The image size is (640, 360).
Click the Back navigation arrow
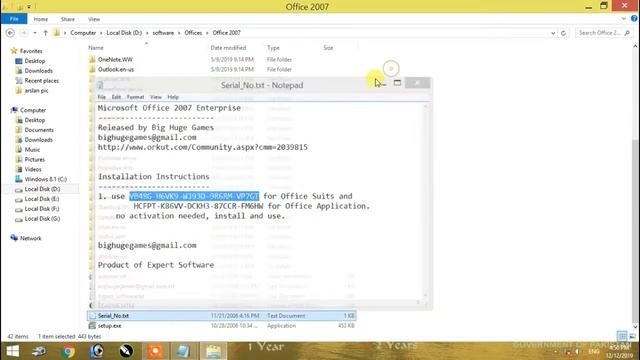pyautogui.click(x=10, y=33)
